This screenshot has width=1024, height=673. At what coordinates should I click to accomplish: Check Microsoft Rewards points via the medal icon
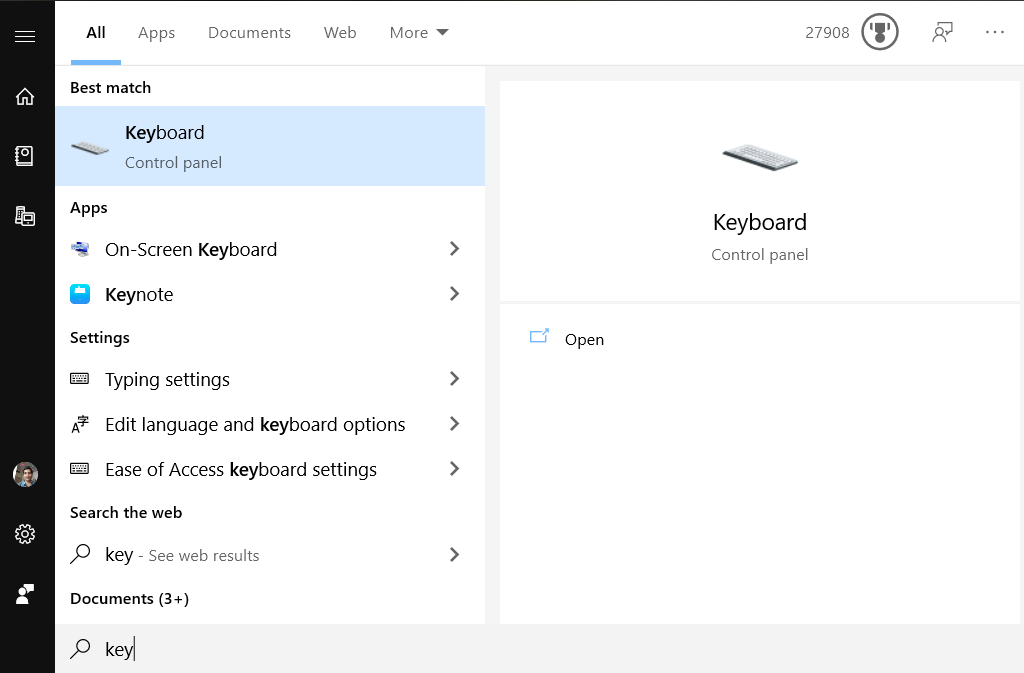click(x=878, y=32)
